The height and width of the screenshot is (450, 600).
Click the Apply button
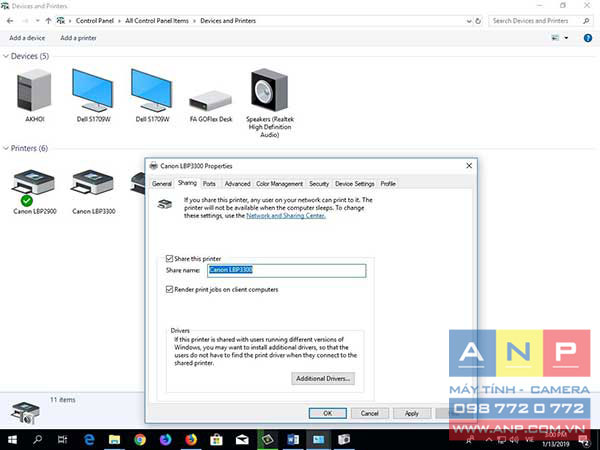(412, 413)
